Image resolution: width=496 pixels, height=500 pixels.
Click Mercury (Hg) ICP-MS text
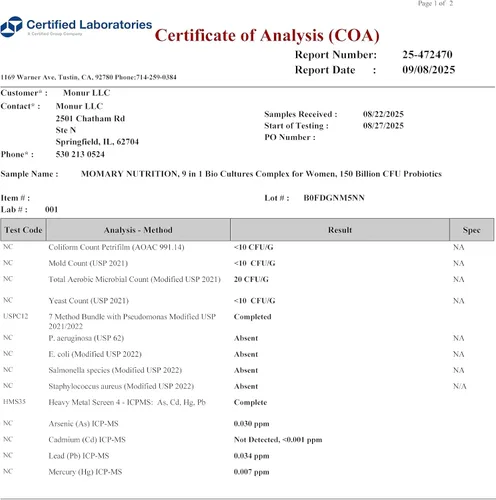(85, 472)
